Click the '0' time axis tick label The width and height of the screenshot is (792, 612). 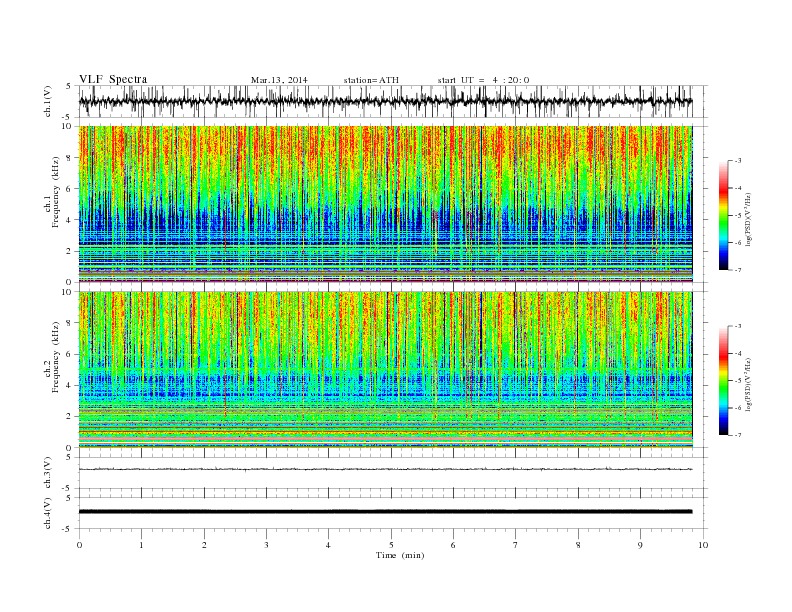(79, 545)
